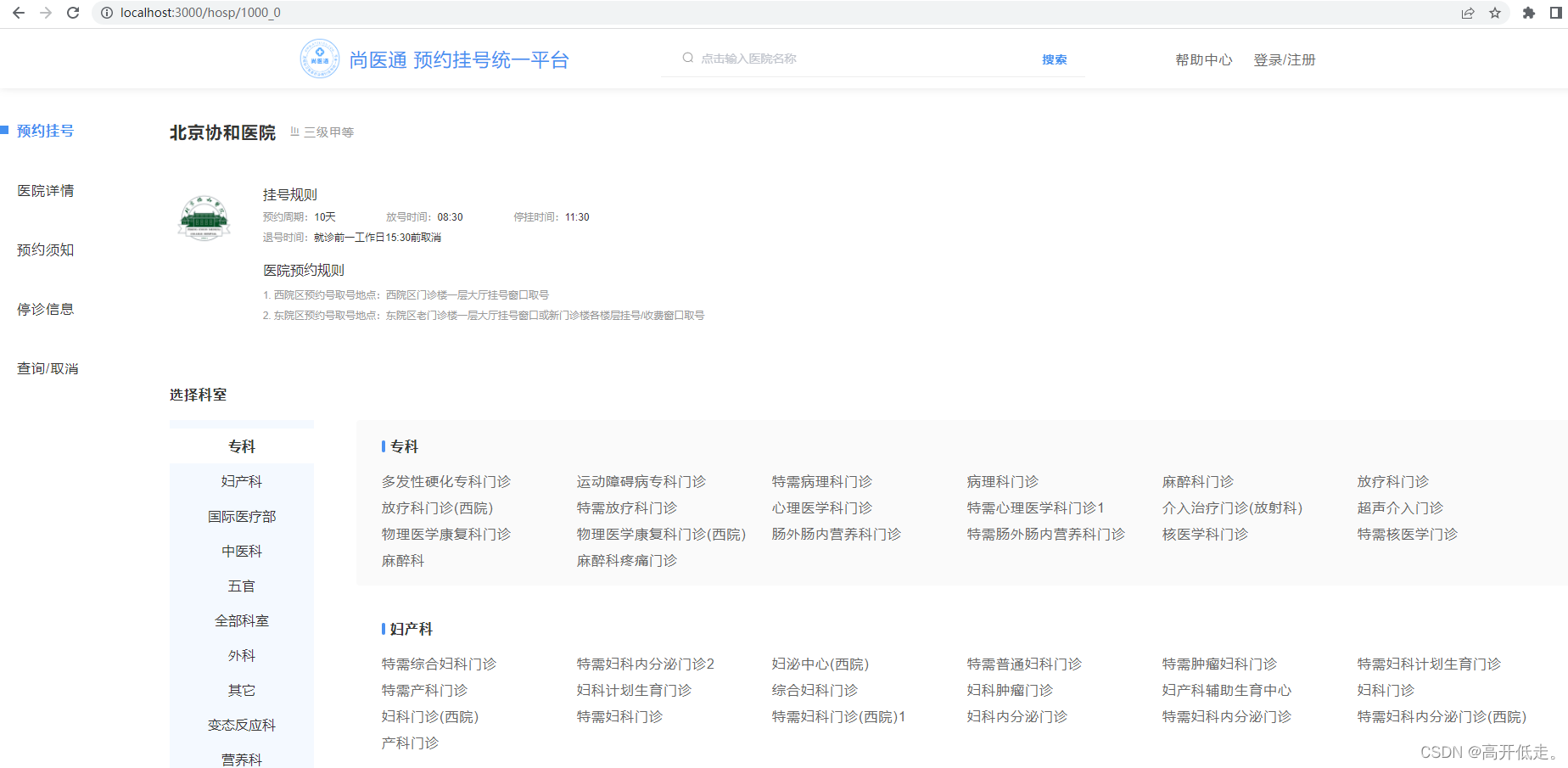Select 预约挂号 in left sidebar
Viewport: 1568px width, 768px height.
click(x=46, y=131)
